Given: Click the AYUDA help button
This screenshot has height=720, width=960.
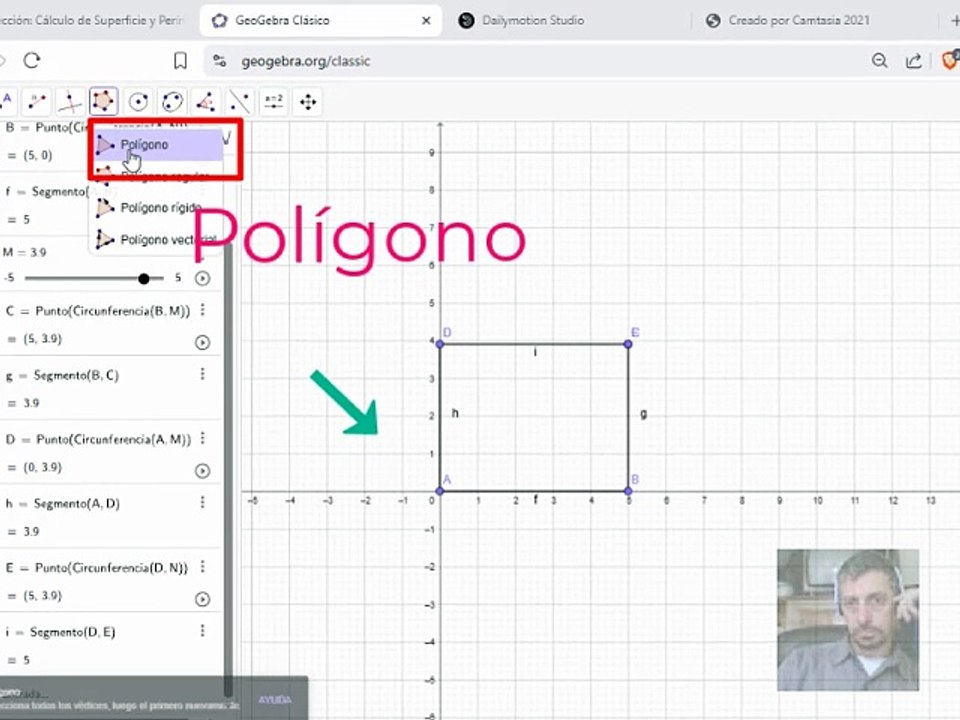Looking at the screenshot, I should click(x=275, y=699).
